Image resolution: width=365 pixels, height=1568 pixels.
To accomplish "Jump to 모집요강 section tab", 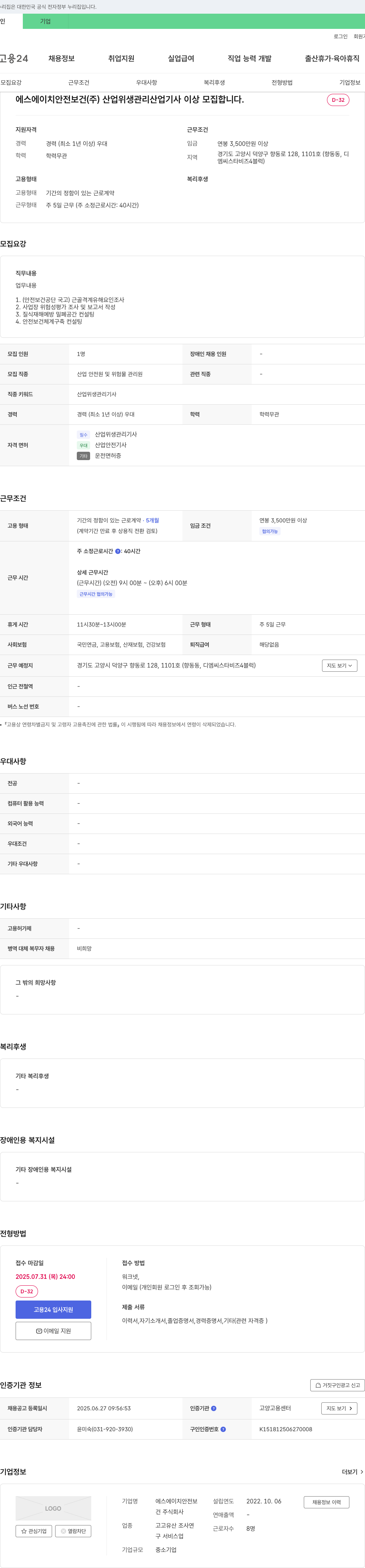I will (11, 82).
